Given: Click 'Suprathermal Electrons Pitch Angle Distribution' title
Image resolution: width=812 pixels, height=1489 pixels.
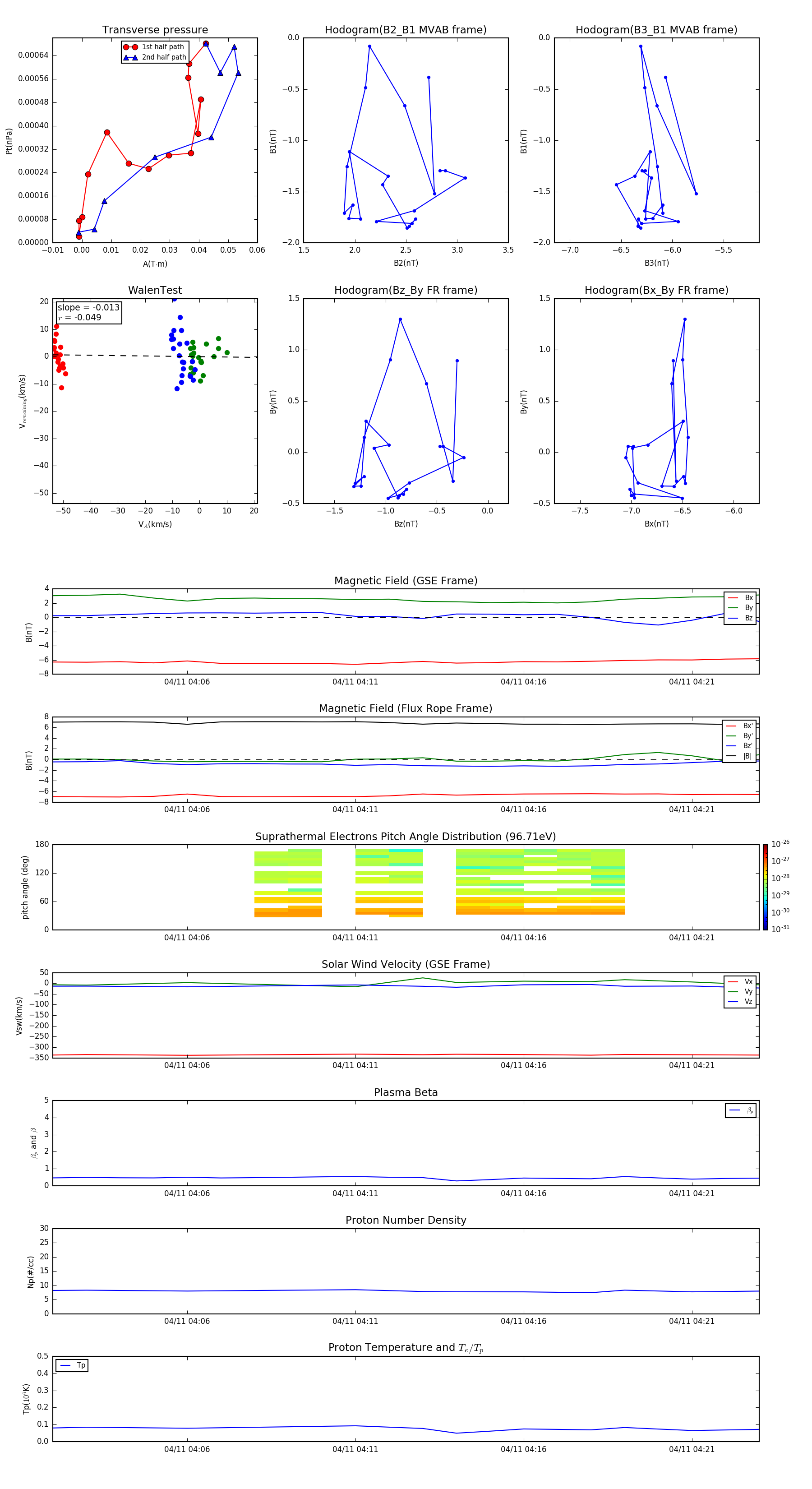Looking at the screenshot, I should 406,837.
